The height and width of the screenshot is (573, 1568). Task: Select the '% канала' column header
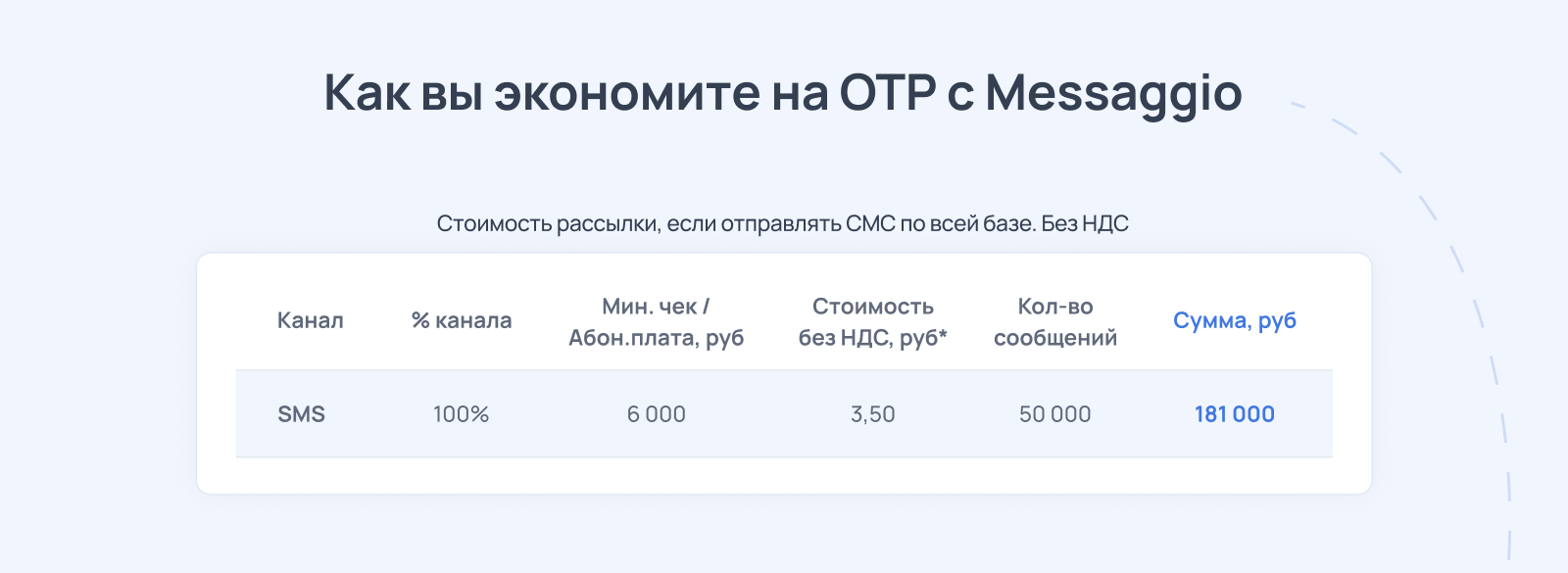462,320
